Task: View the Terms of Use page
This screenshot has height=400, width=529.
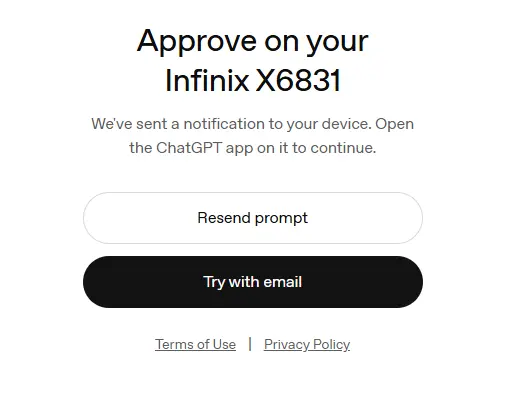Action: tap(195, 344)
